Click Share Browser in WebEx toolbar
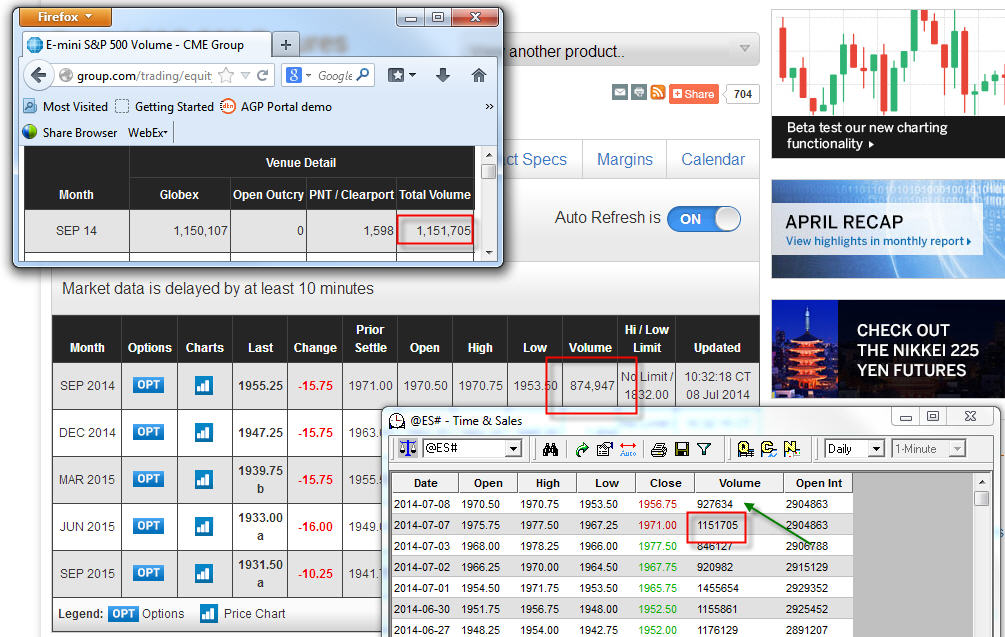Image resolution: width=1005 pixels, height=637 pixels. (x=70, y=133)
